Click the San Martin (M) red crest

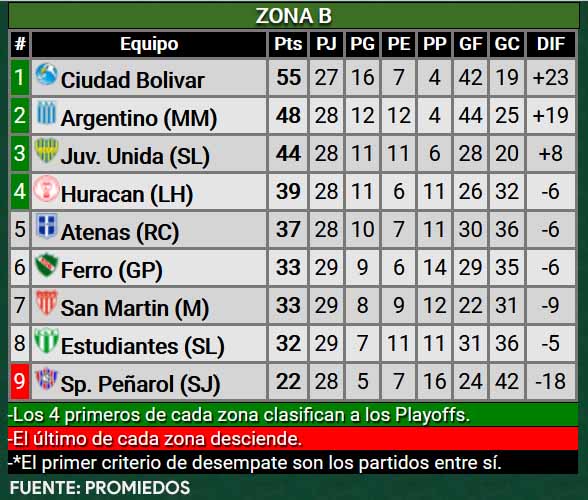point(46,302)
